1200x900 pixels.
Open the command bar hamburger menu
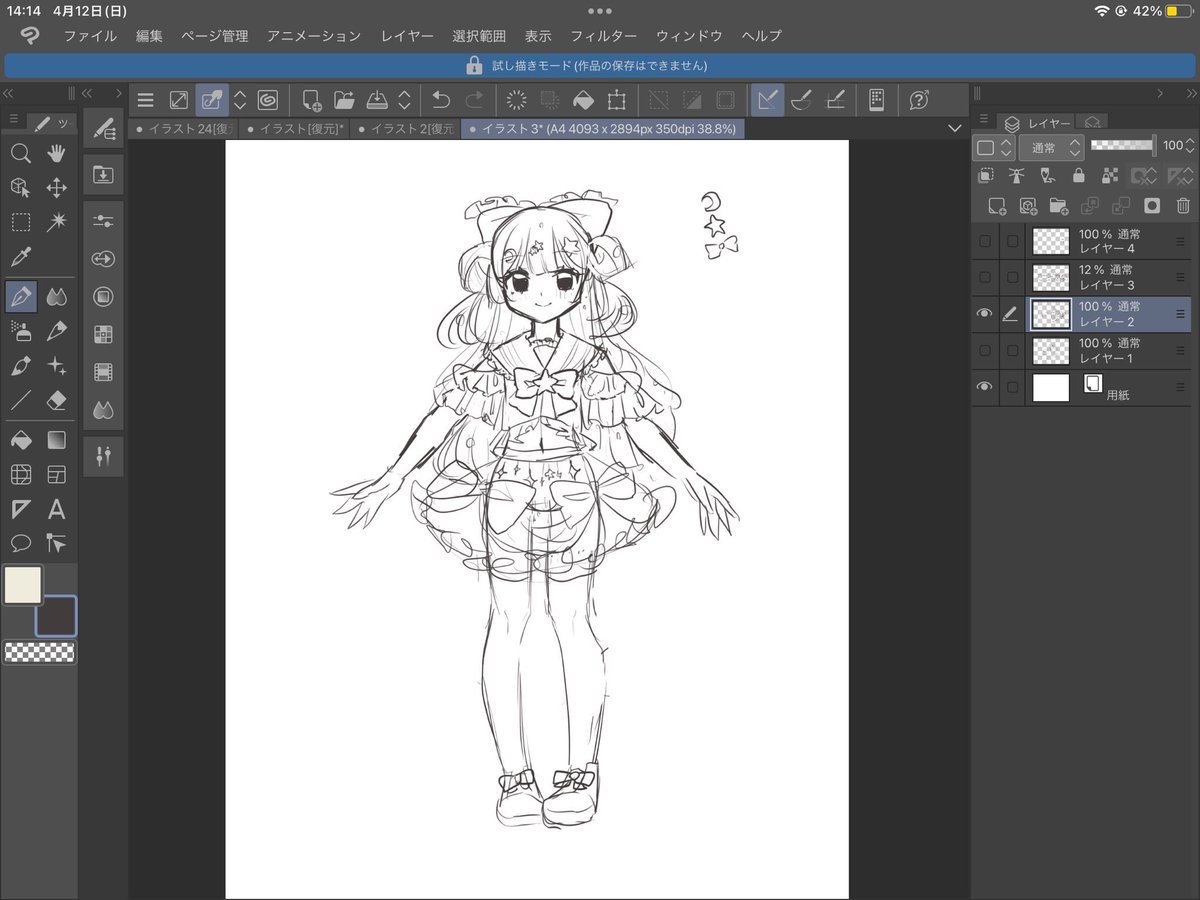[146, 99]
